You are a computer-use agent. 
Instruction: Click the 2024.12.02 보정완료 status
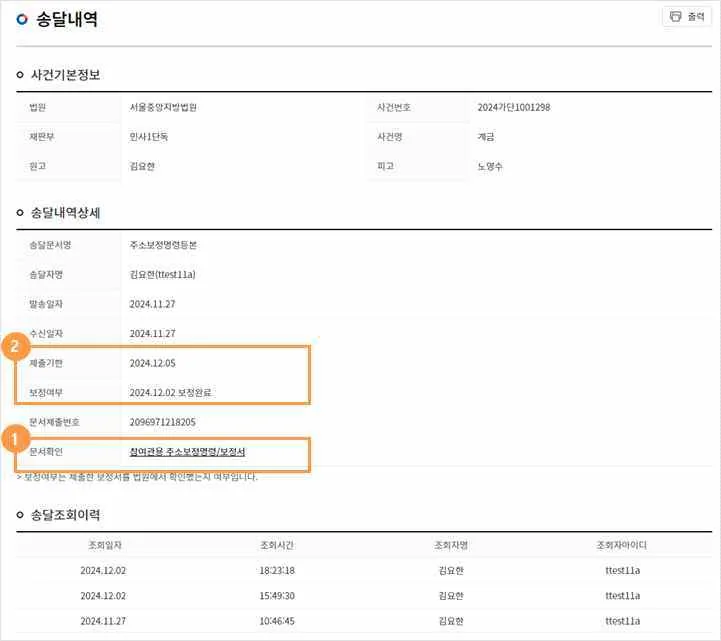point(170,393)
